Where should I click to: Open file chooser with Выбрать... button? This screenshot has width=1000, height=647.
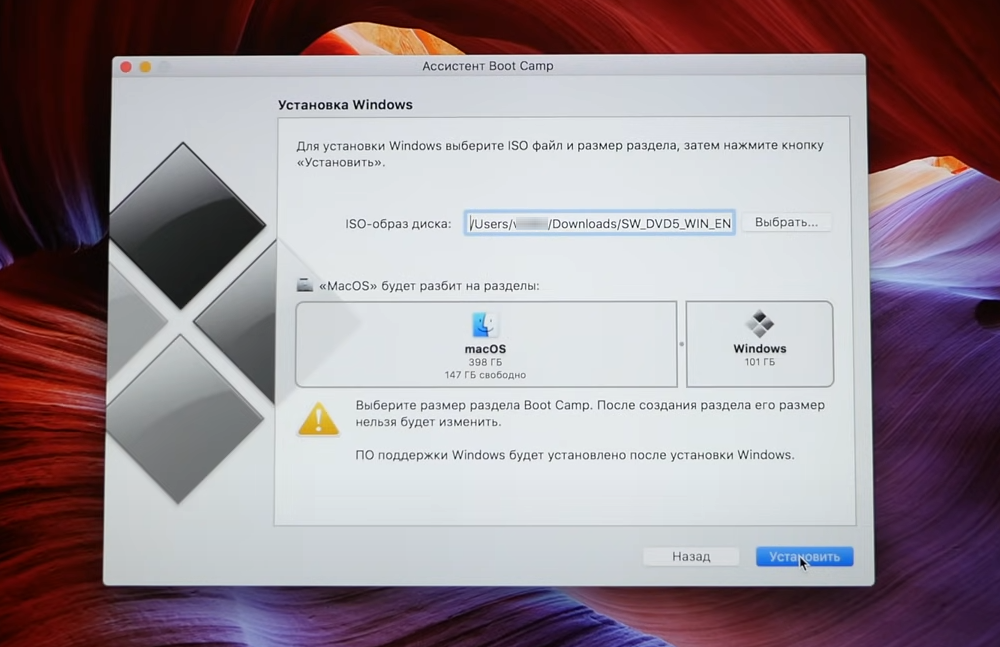click(786, 222)
